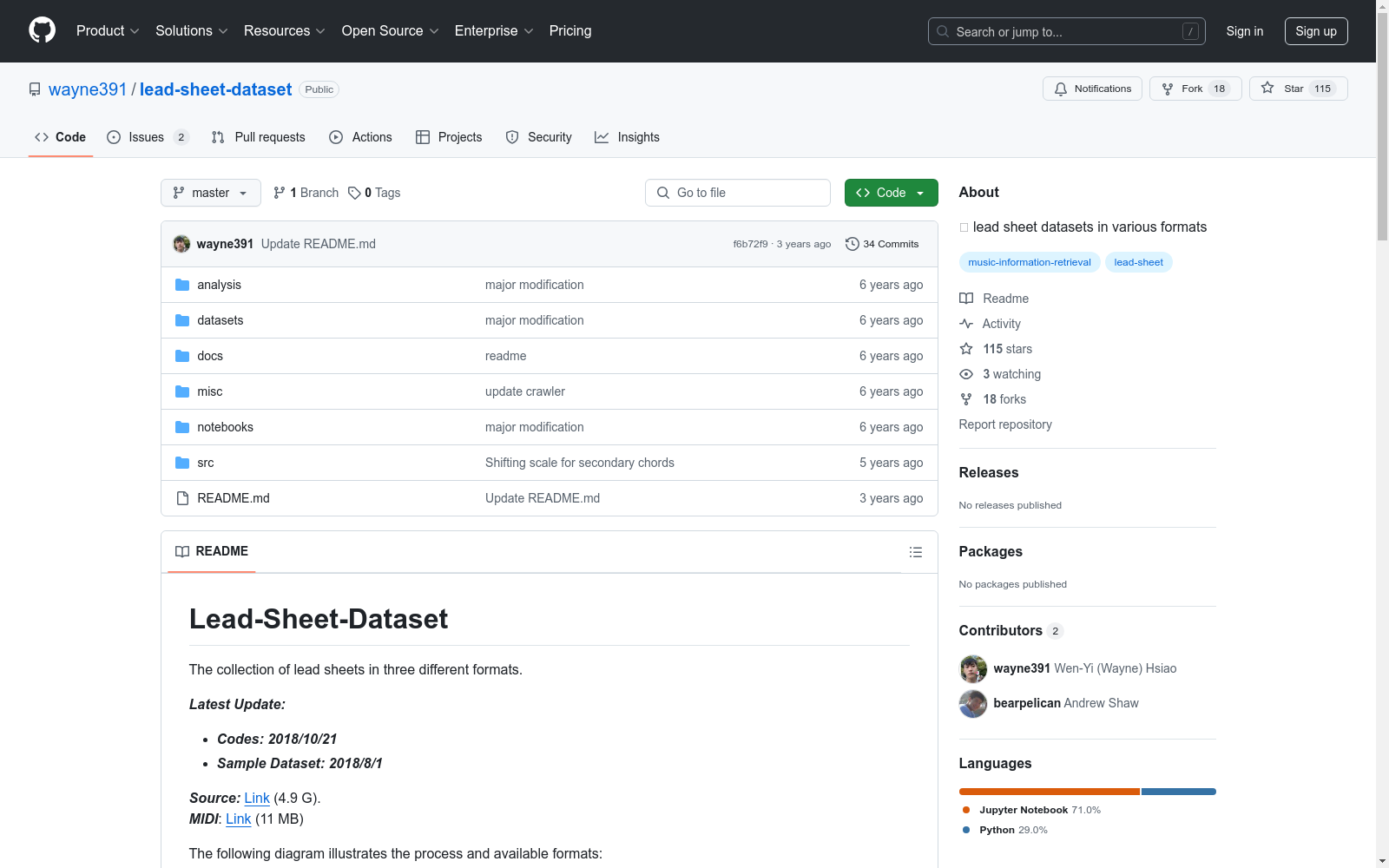Open the 34 Commits history link
The width and height of the screenshot is (1389, 868).
(882, 244)
